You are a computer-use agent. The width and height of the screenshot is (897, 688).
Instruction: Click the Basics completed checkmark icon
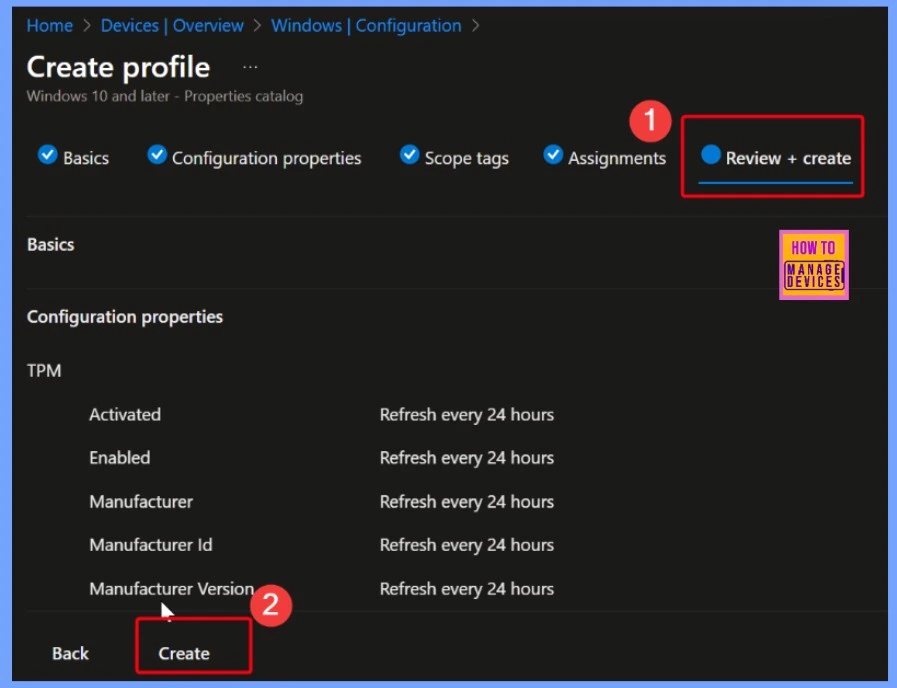(x=47, y=154)
